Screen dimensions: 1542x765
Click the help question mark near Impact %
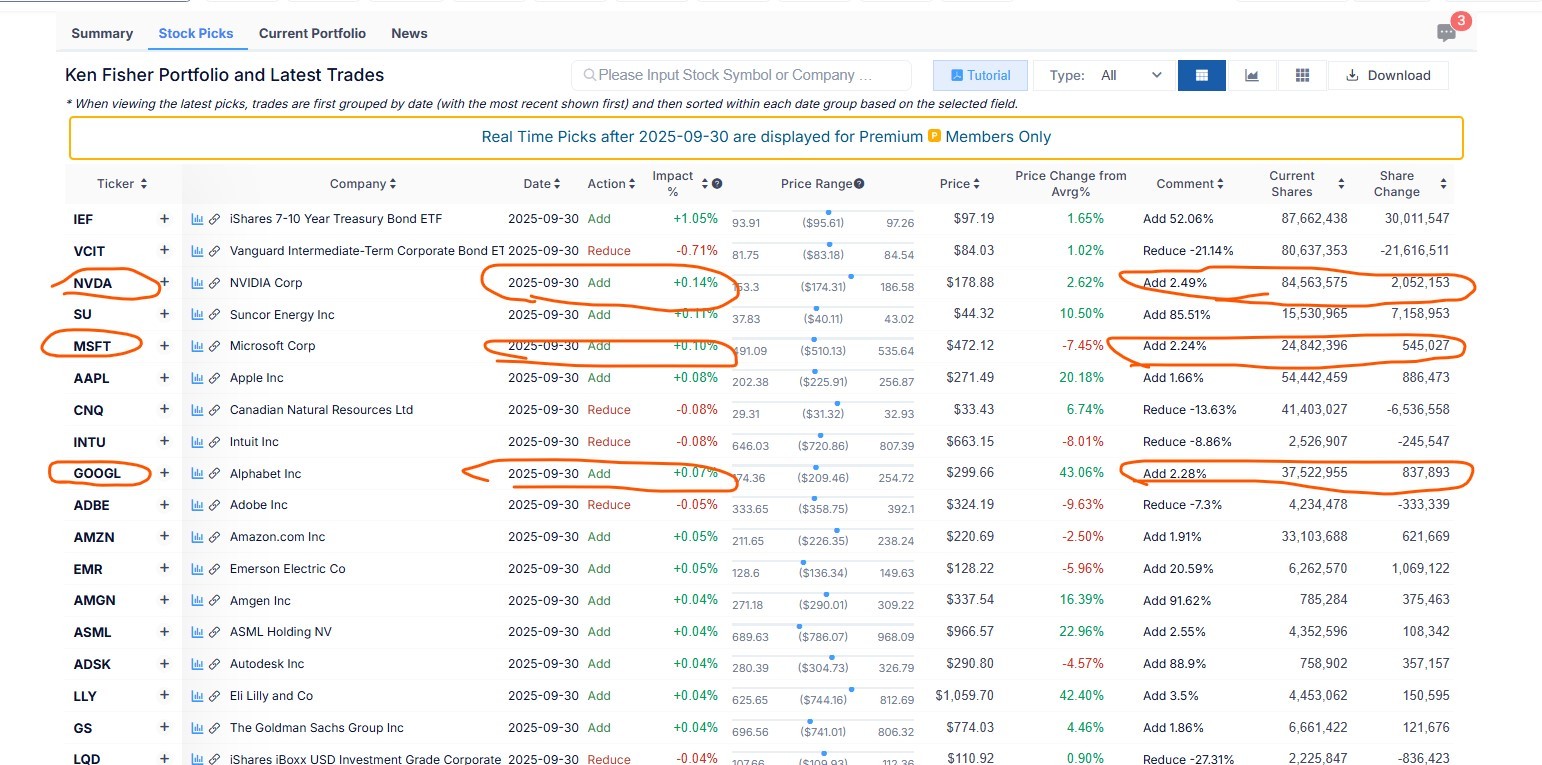(x=717, y=184)
